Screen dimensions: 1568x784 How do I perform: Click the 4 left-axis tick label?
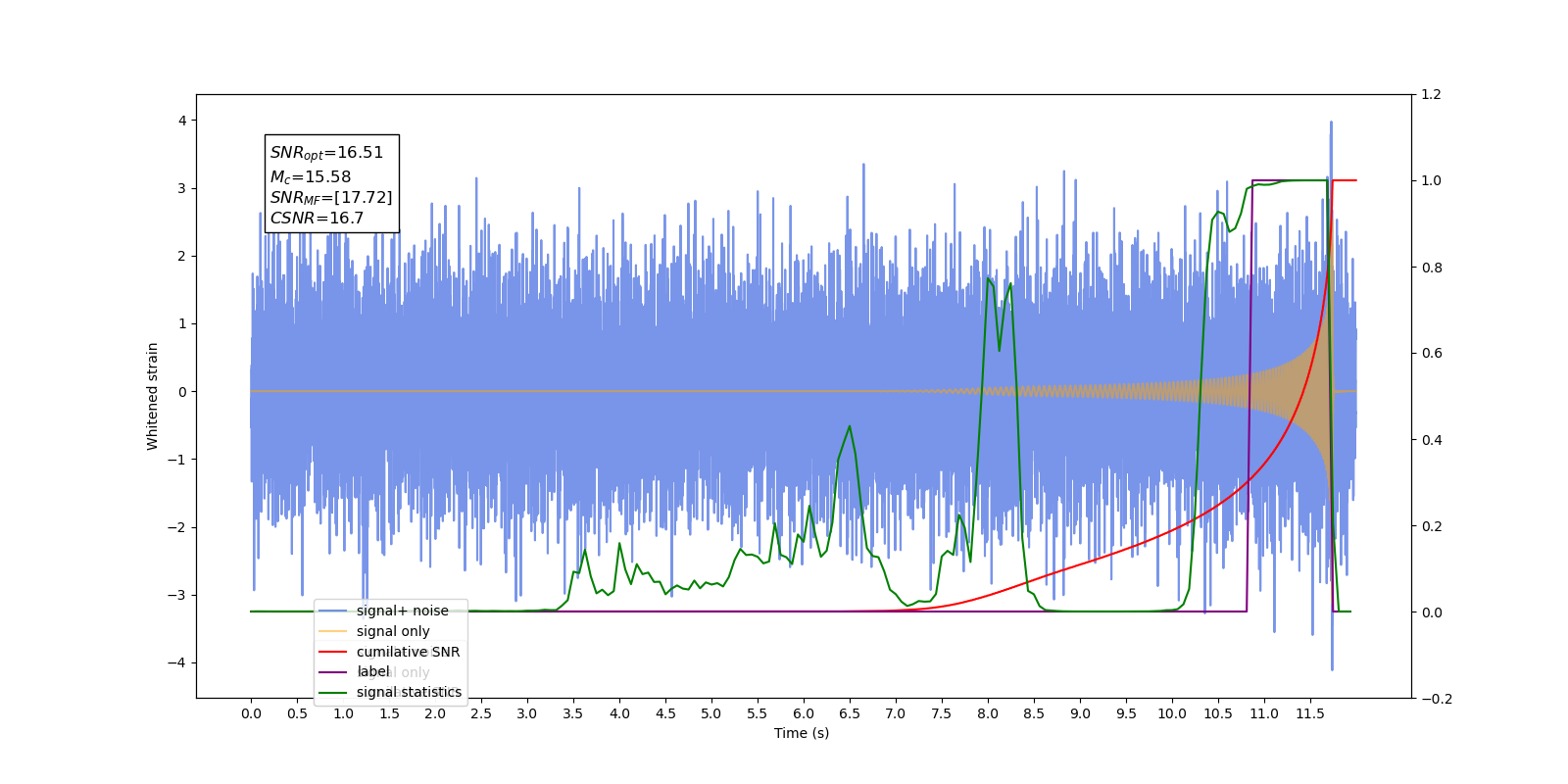pos(181,121)
